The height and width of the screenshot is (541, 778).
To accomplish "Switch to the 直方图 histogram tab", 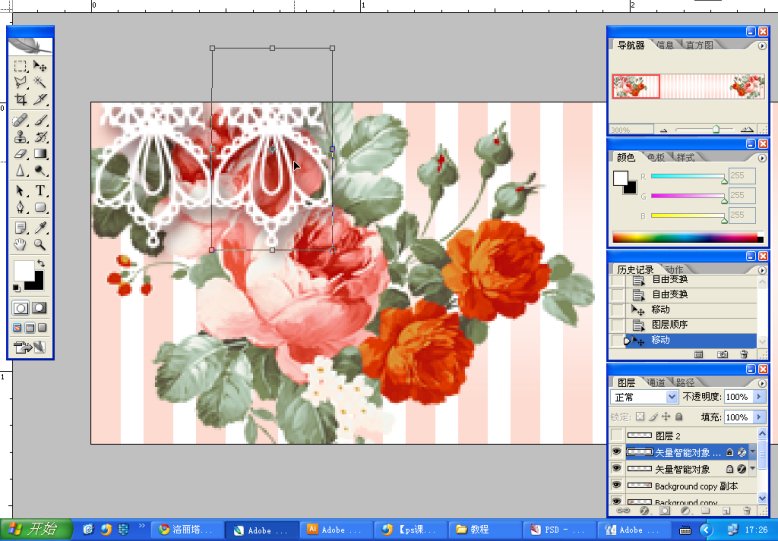I will pos(700,45).
